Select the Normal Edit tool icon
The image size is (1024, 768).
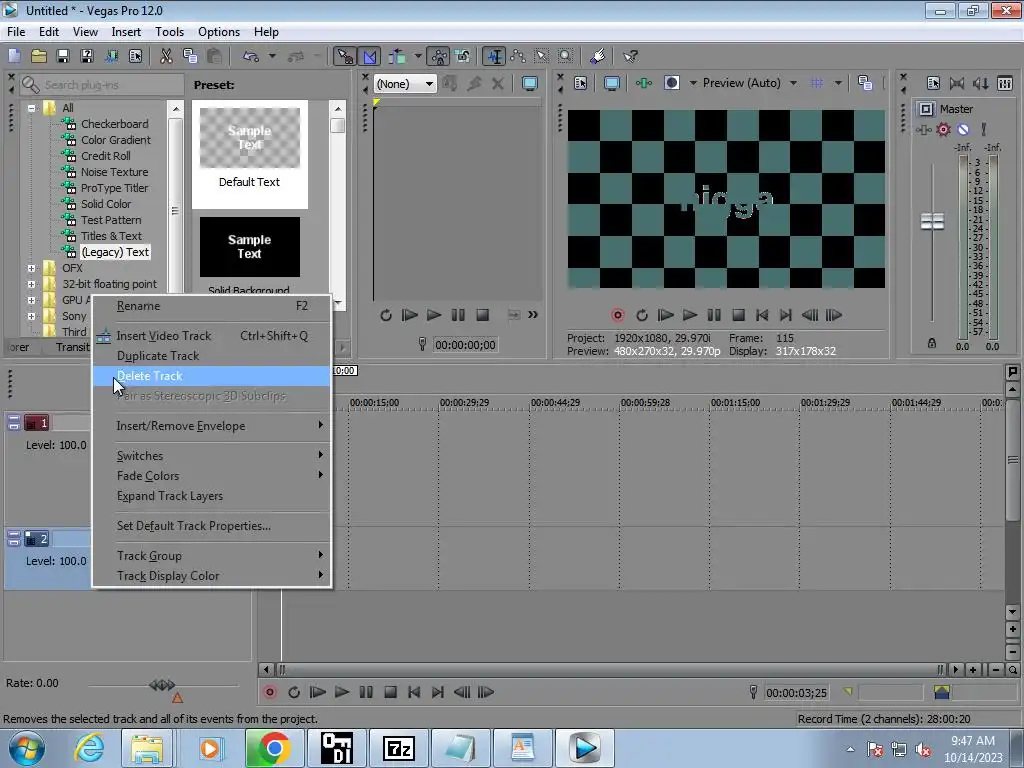pos(494,56)
